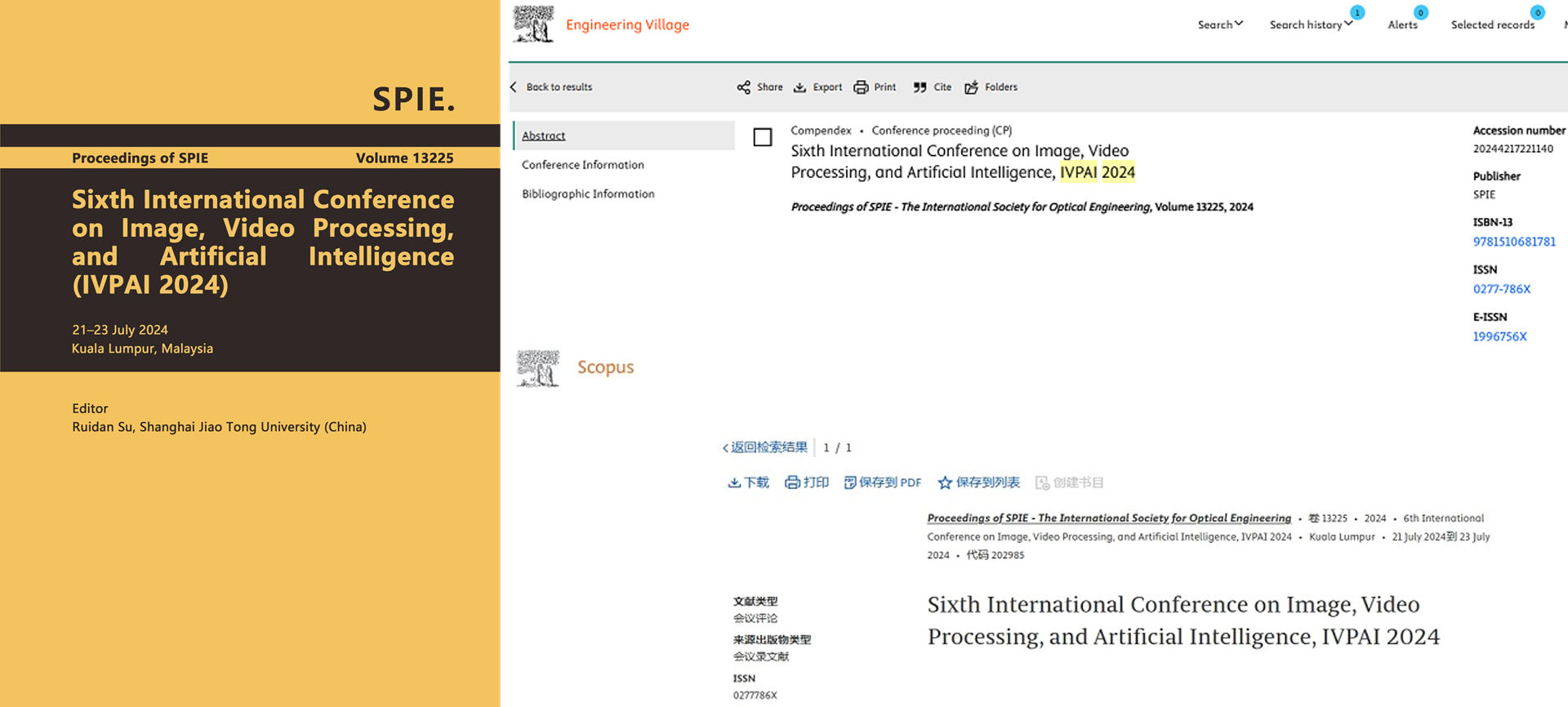Click the Share icon in toolbar
1568x707 pixels.
pos(743,87)
